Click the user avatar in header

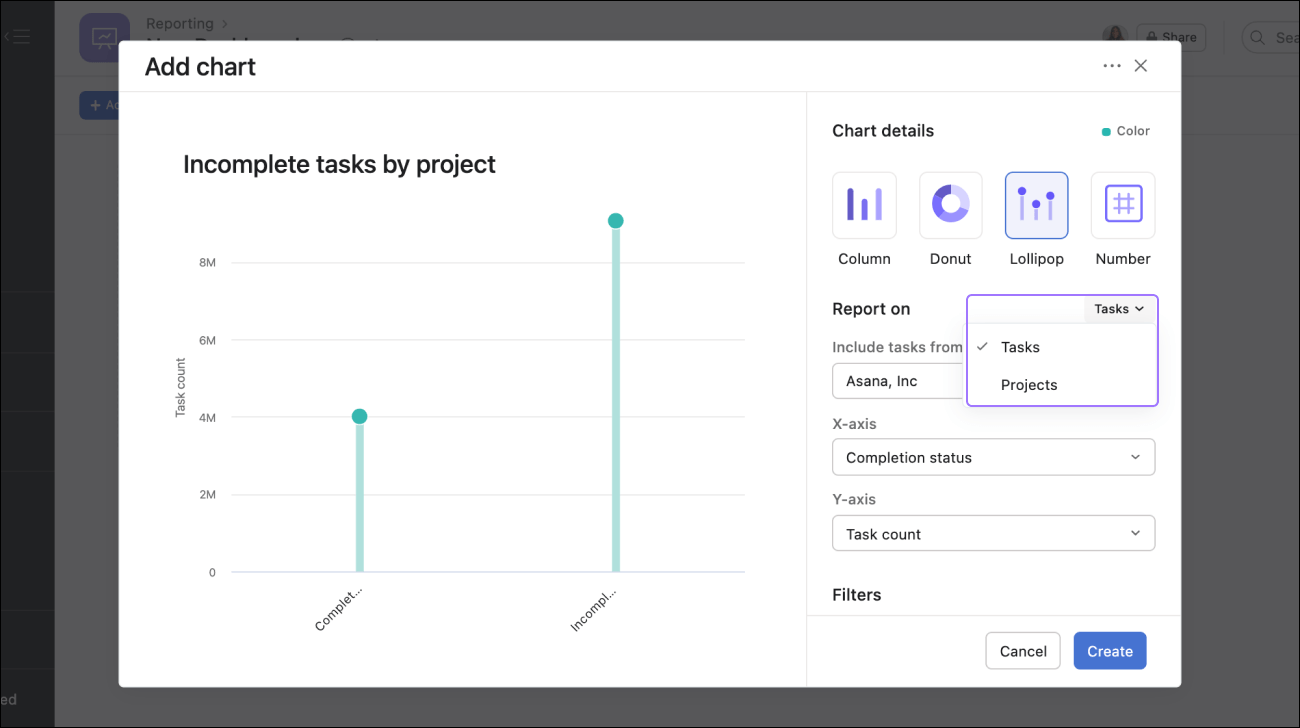point(1114,37)
